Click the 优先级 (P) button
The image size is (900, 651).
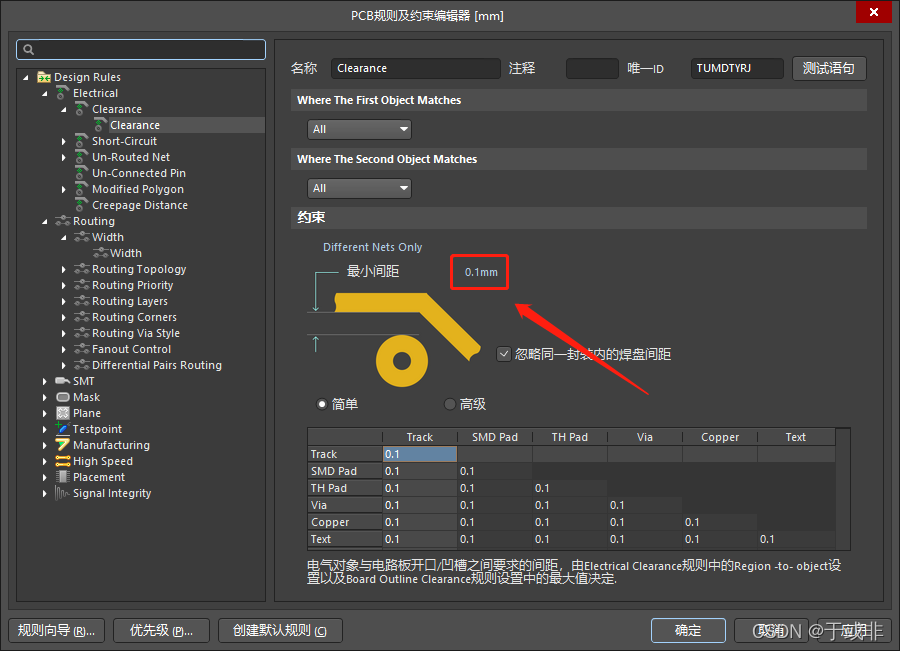[x=161, y=630]
